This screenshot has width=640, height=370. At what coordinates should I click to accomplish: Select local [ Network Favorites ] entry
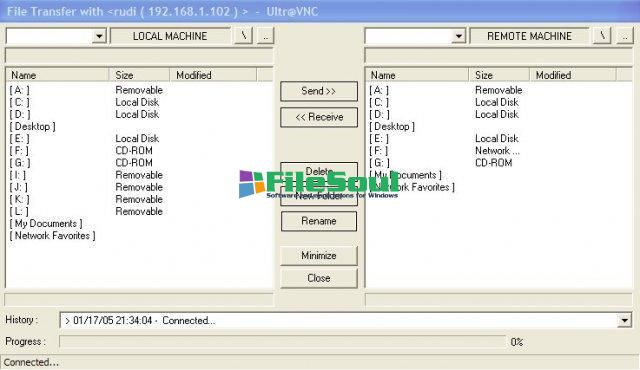[x=52, y=236]
